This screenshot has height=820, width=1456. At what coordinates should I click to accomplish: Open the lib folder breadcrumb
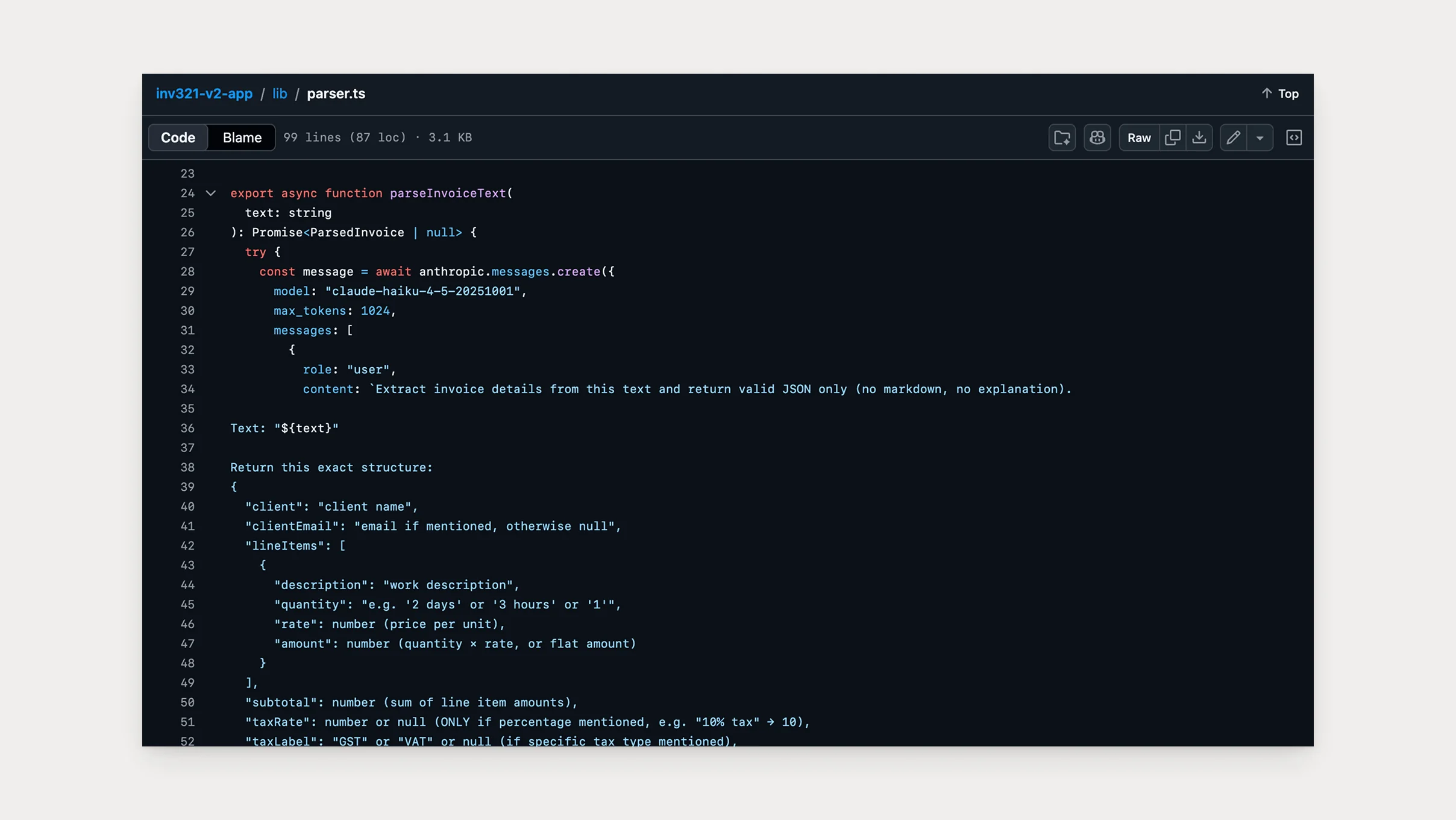(280, 93)
